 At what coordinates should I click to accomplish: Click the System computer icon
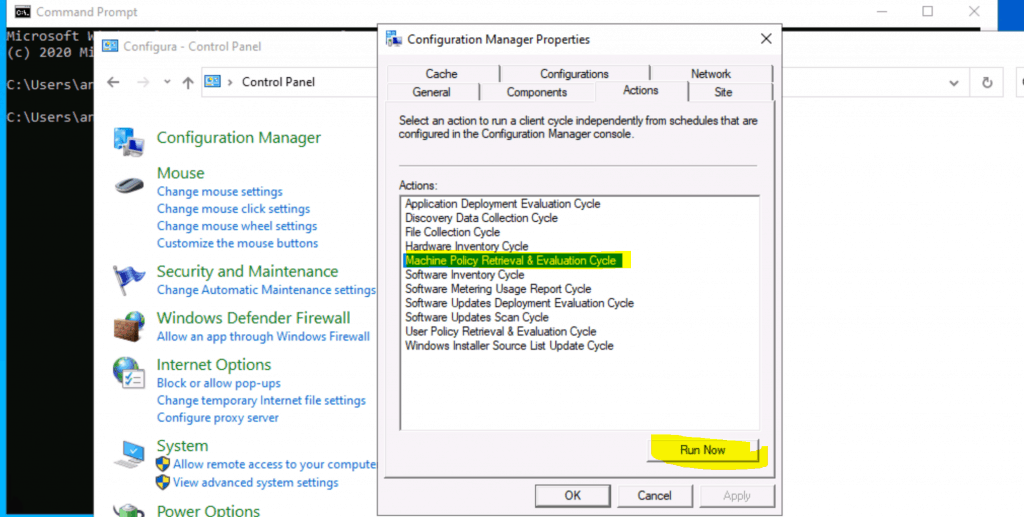point(129,454)
